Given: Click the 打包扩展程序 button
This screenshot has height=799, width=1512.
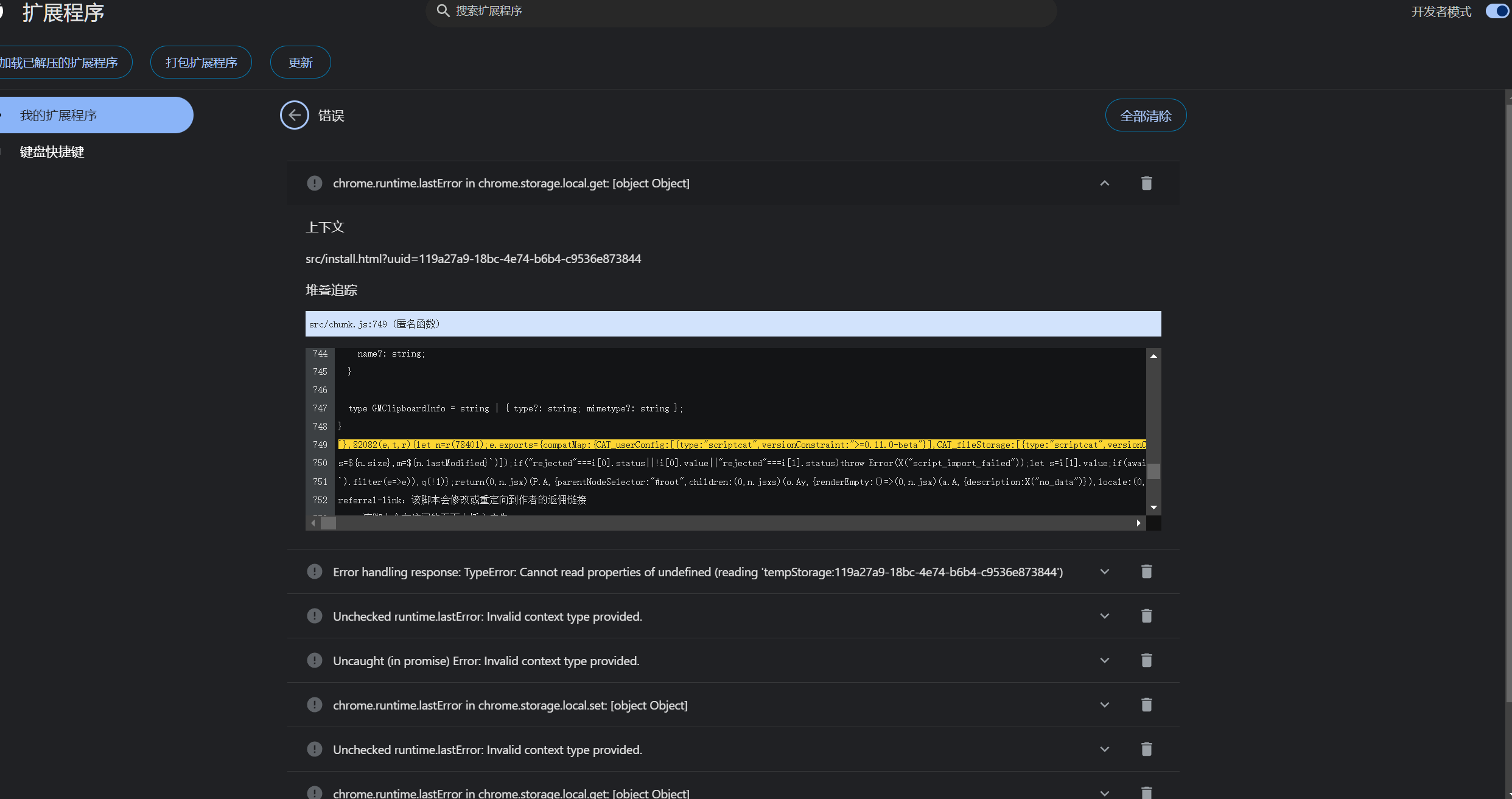Looking at the screenshot, I should point(201,62).
